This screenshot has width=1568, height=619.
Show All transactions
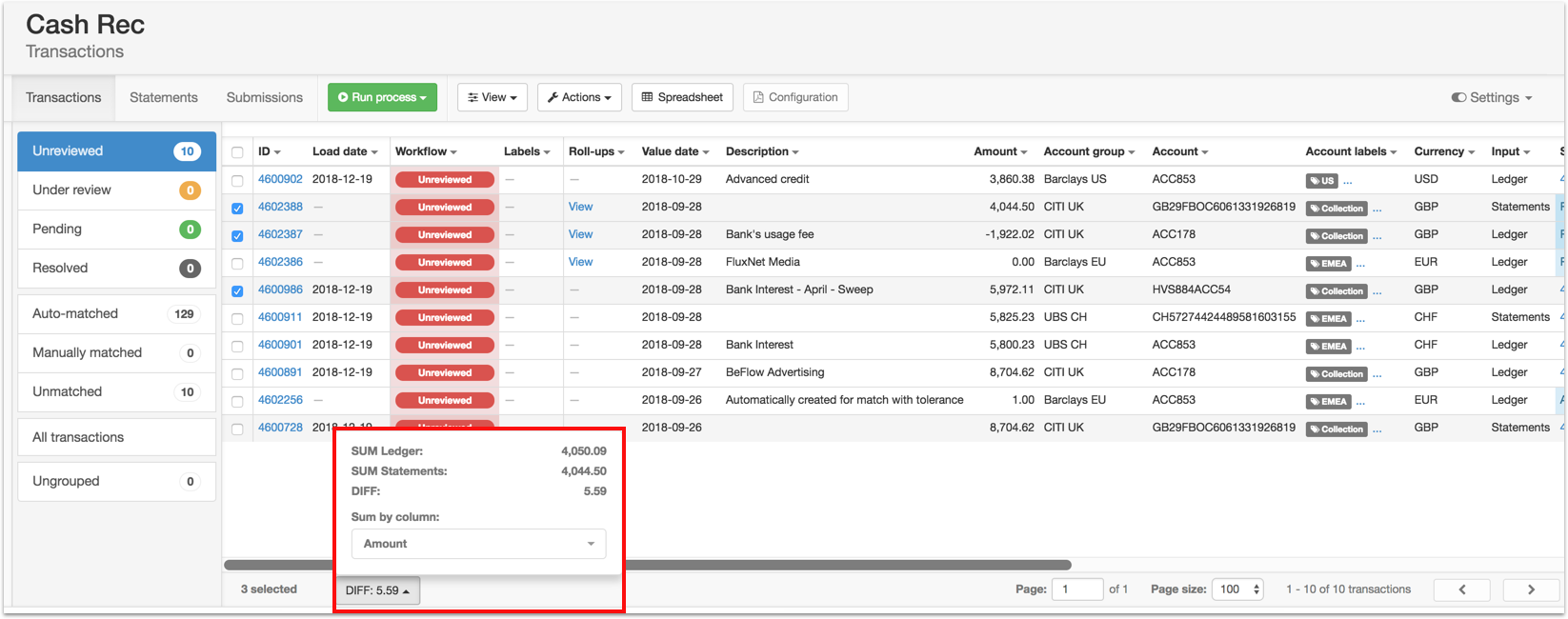coord(116,437)
